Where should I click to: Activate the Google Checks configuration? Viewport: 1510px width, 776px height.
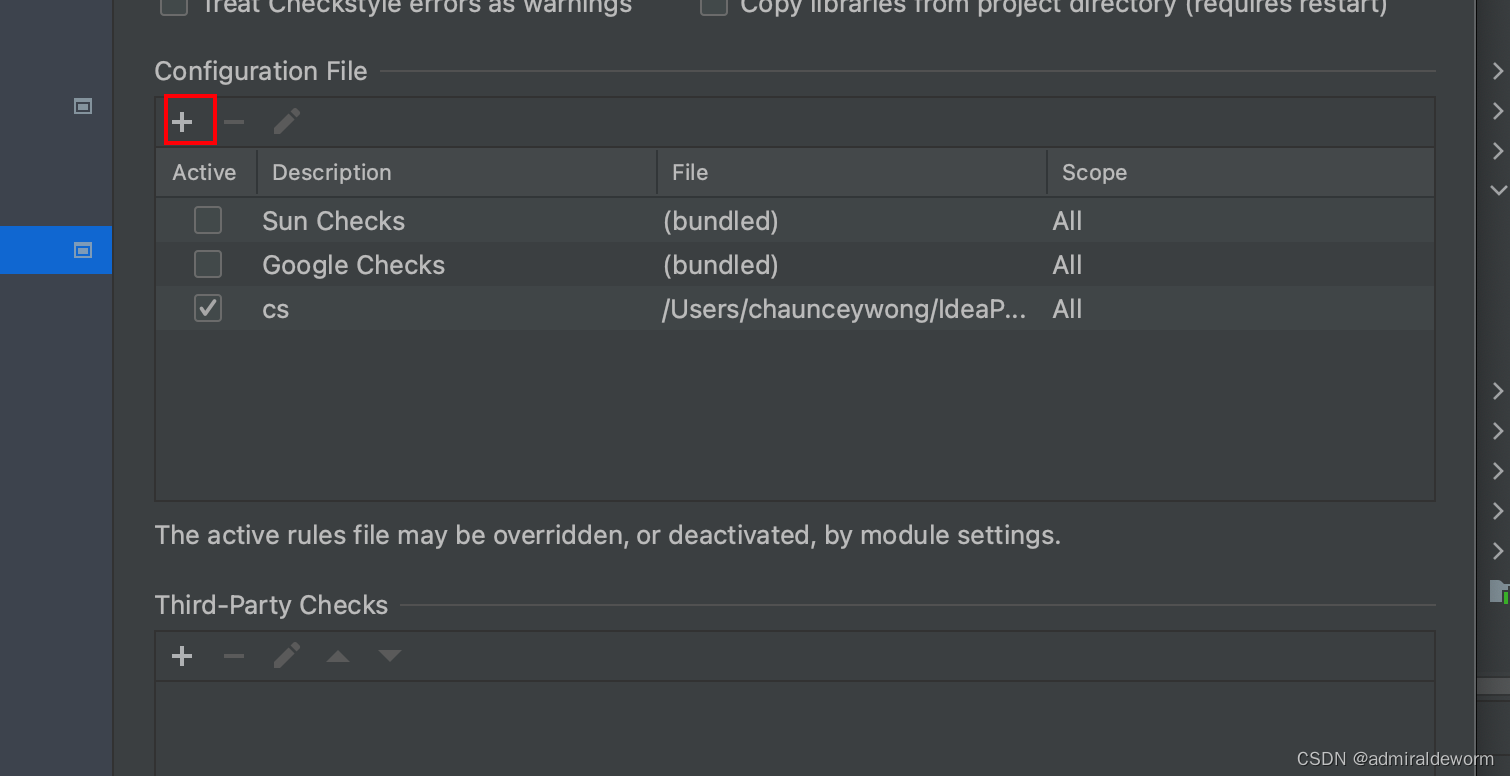point(208,264)
